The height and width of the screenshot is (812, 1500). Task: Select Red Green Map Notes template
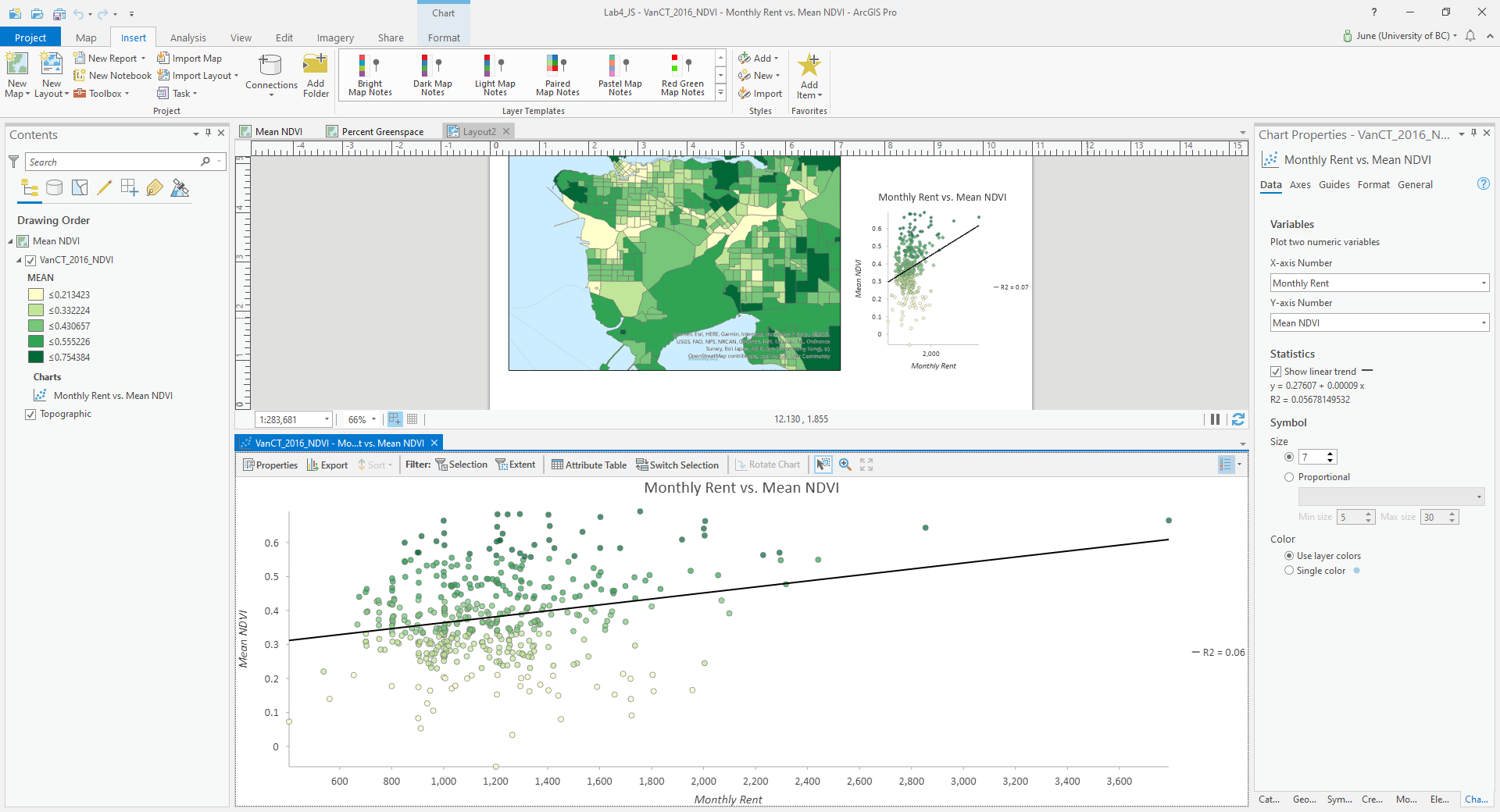[x=682, y=75]
